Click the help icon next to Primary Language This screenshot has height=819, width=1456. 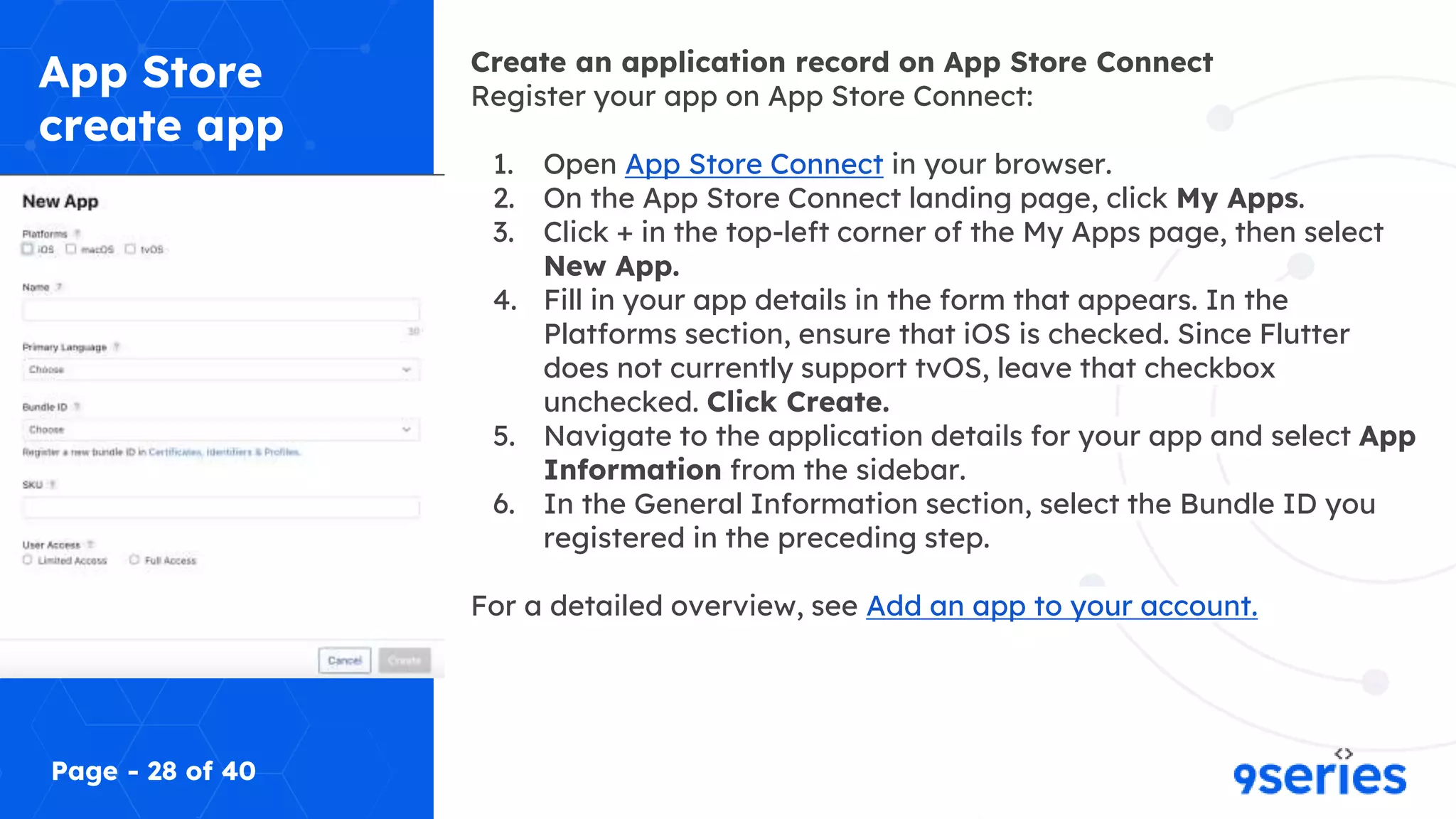tap(117, 347)
